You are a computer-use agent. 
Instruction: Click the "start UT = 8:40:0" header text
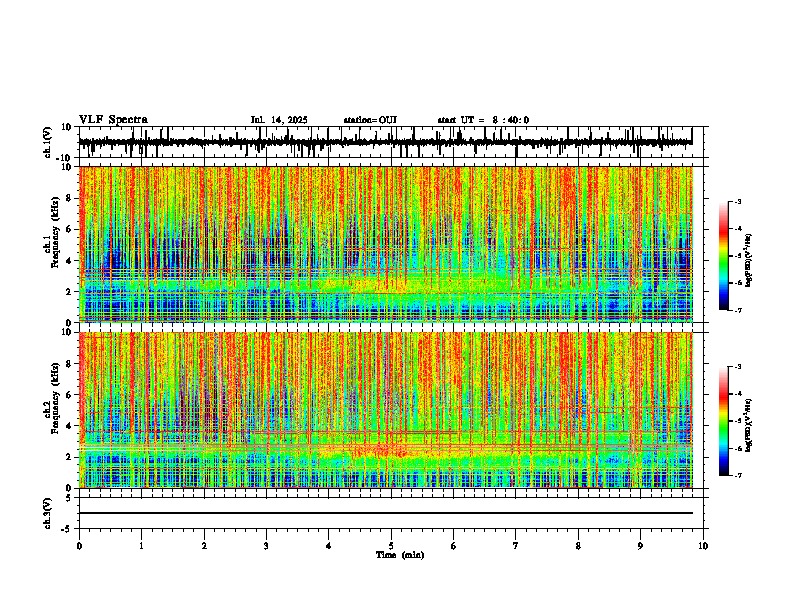[x=483, y=120]
